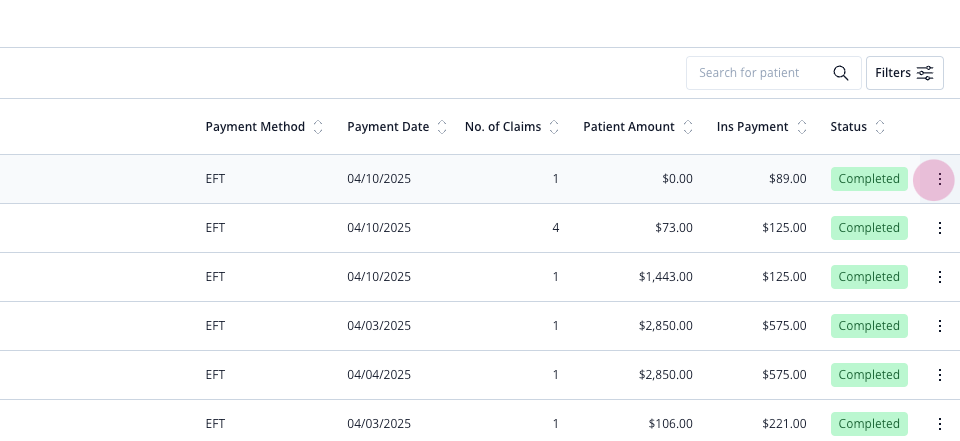The image size is (960, 441).
Task: Click the Payment Method header label
Action: click(255, 127)
